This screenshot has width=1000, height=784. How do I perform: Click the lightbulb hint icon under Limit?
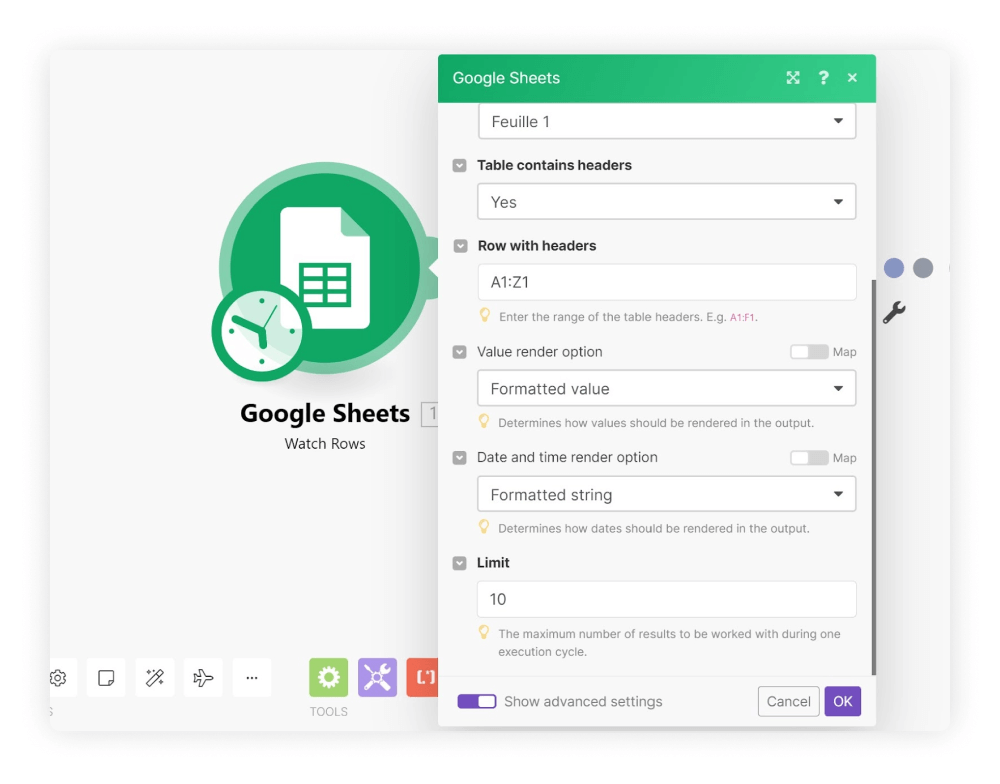click(x=484, y=632)
